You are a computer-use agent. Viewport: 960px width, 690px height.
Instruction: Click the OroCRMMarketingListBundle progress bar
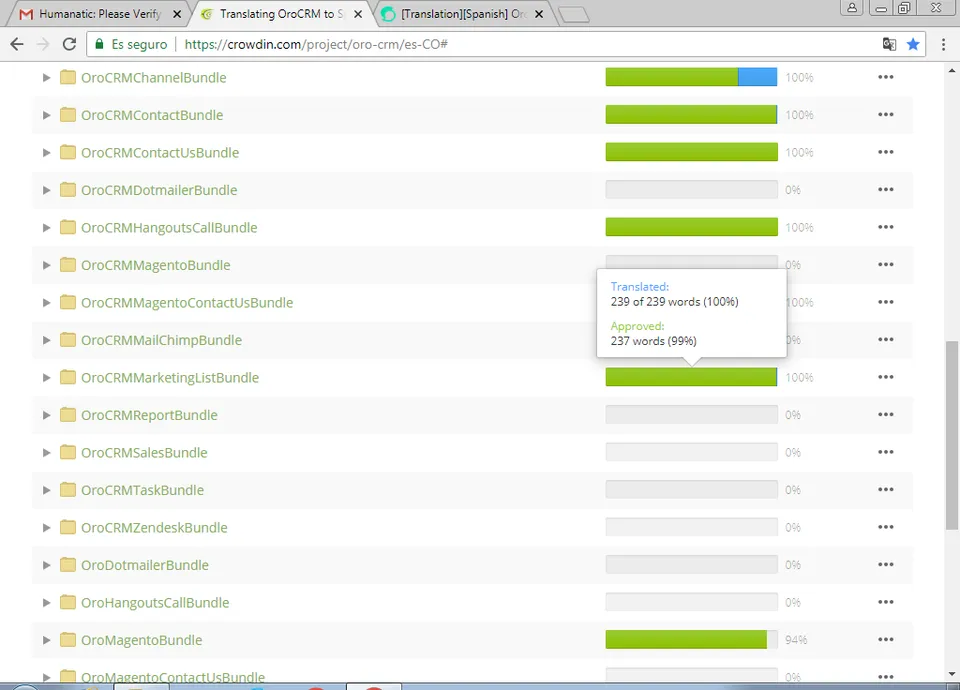691,377
